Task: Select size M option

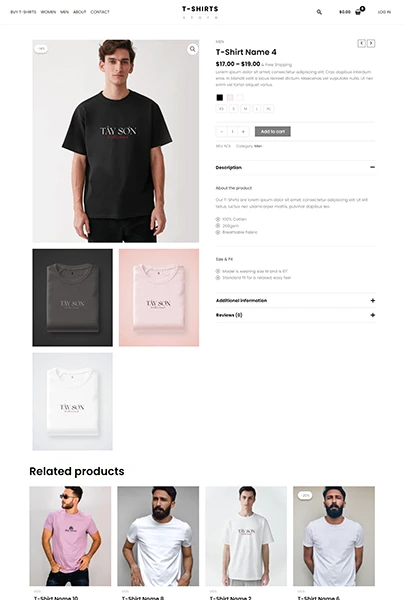Action: pyautogui.click(x=245, y=109)
